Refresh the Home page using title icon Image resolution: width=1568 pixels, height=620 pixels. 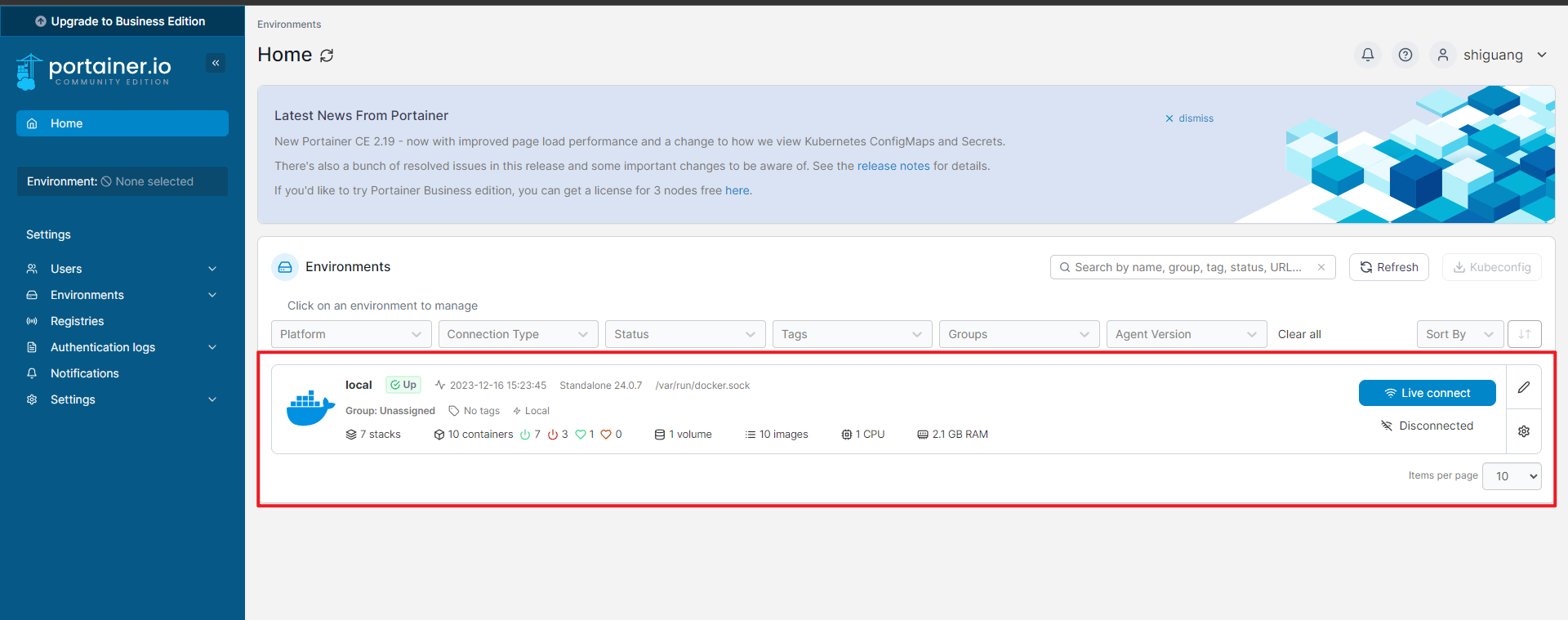coord(327,56)
